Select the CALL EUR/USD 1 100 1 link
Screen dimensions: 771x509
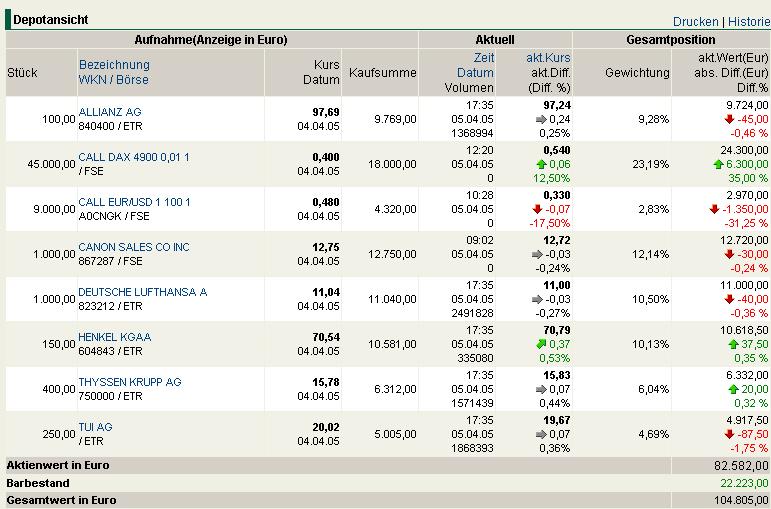[134, 202]
